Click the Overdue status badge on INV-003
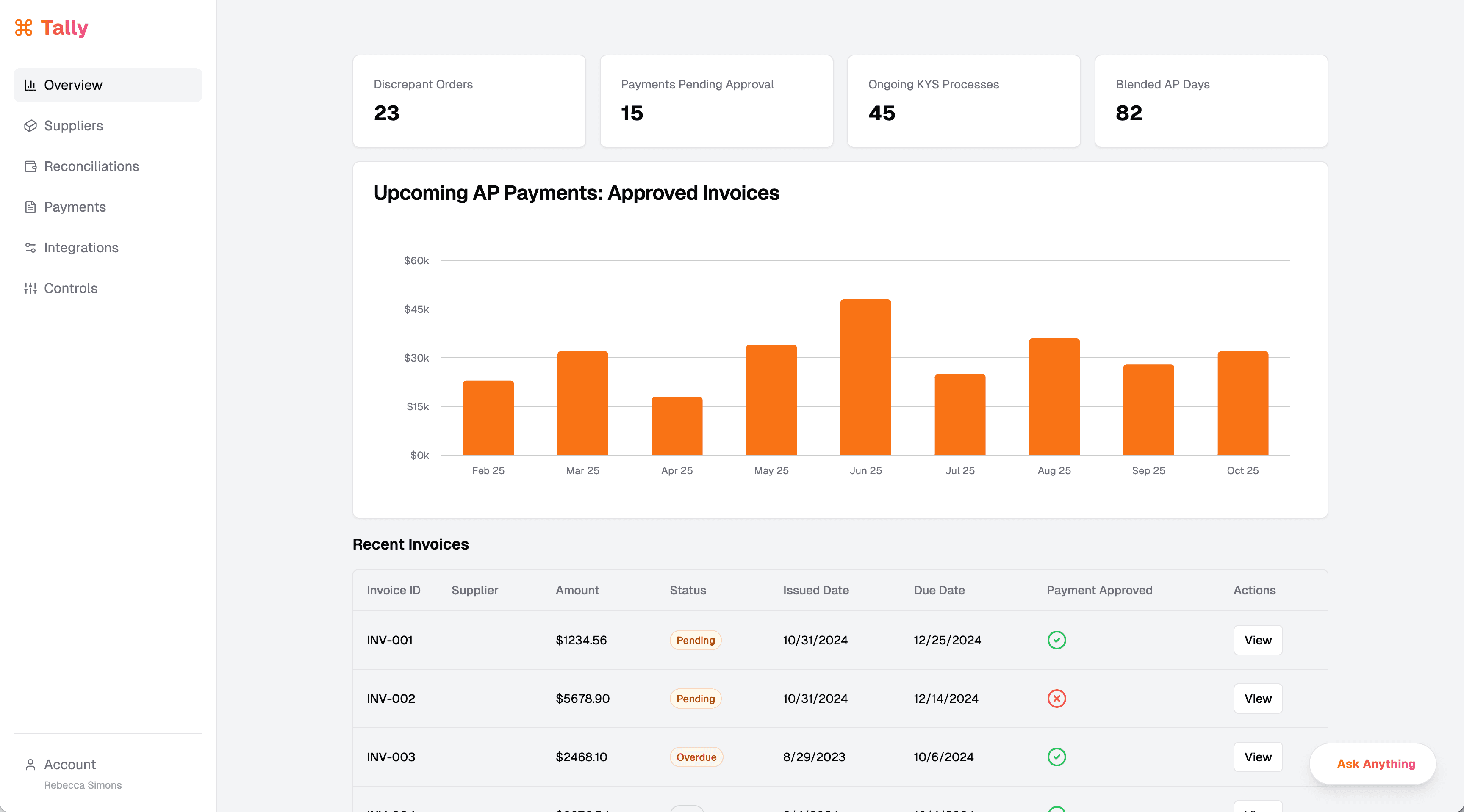The height and width of the screenshot is (812, 1464). 696,757
